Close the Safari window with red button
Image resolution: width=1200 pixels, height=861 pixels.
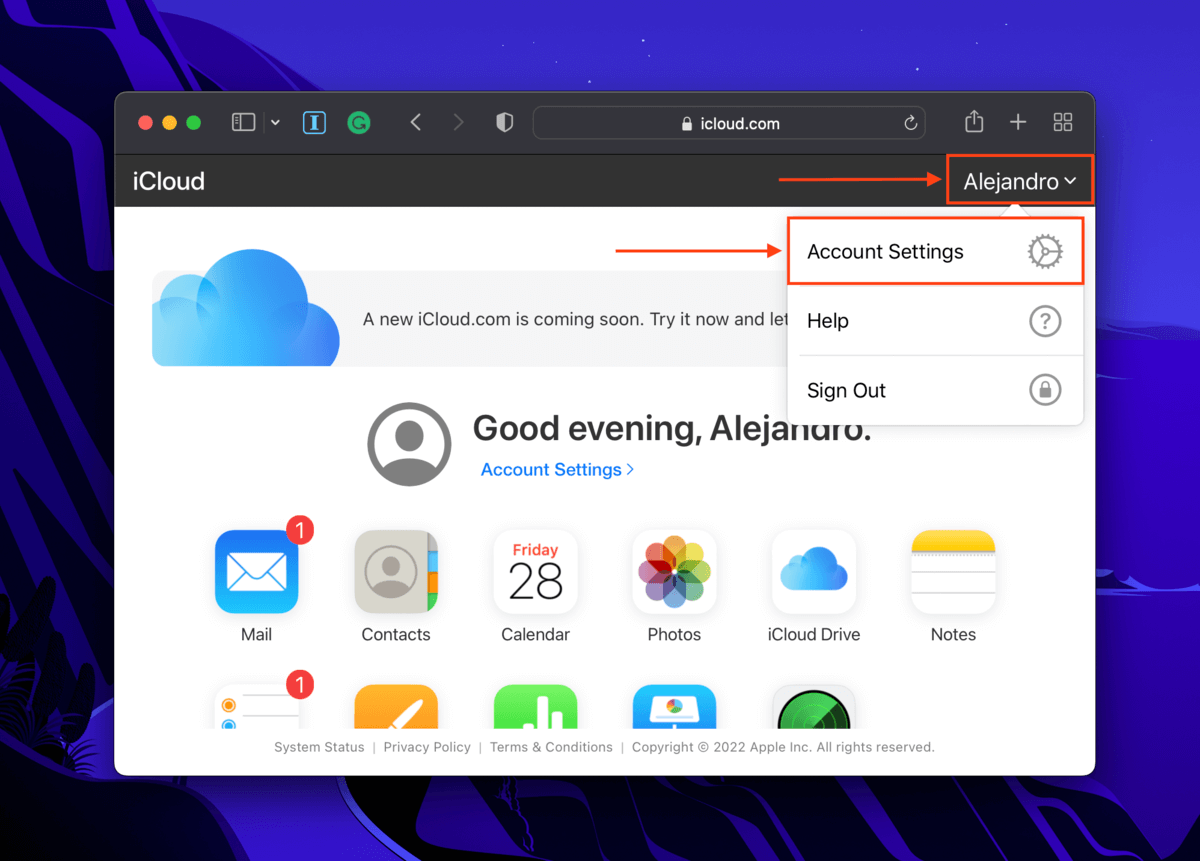[145, 123]
